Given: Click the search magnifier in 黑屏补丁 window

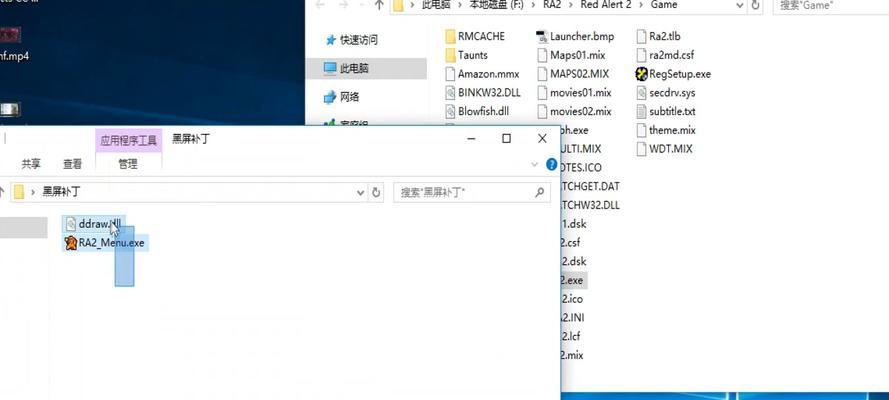Looking at the screenshot, I should [539, 193].
